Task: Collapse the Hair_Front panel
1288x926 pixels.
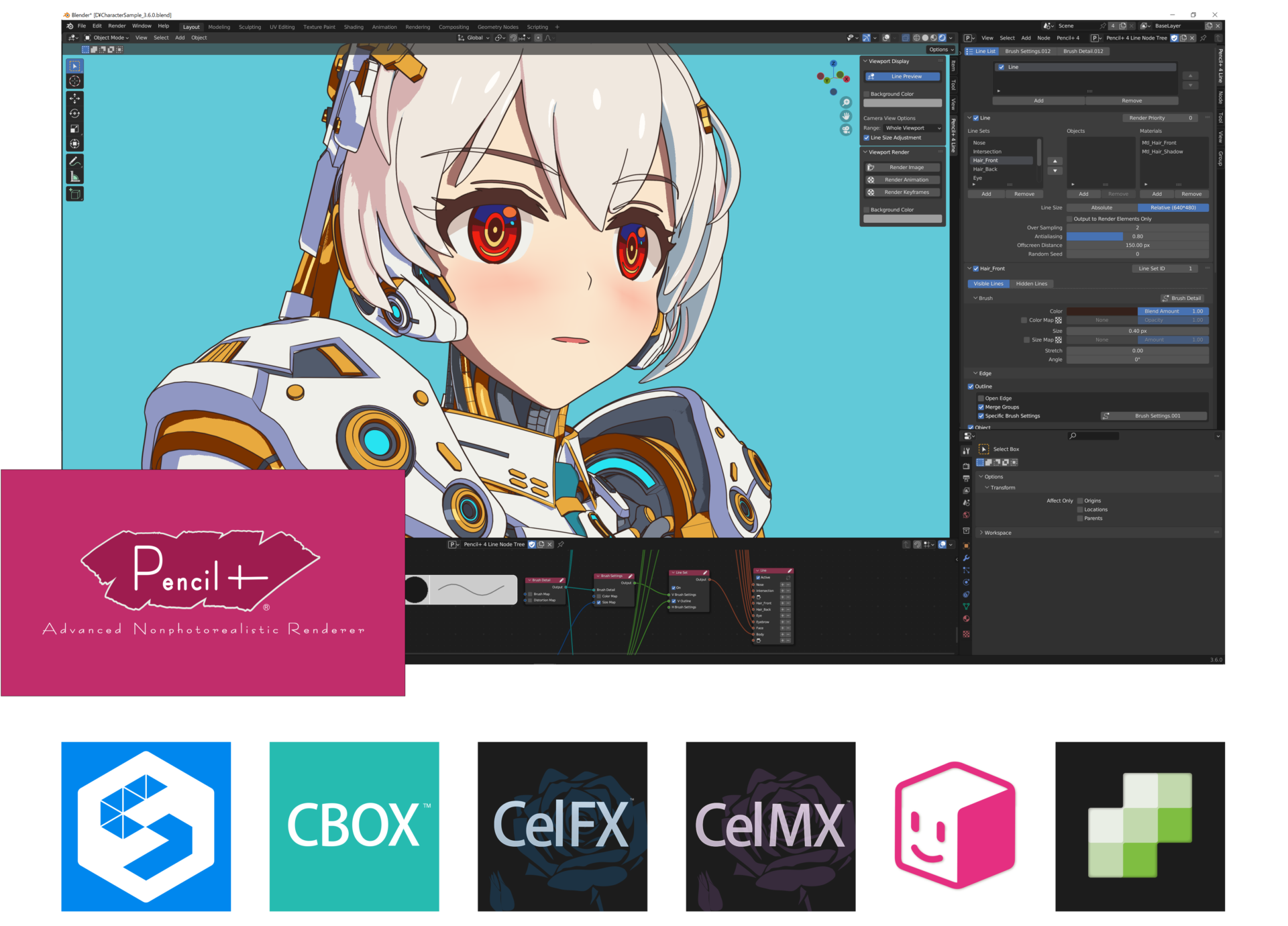Action: (x=969, y=268)
